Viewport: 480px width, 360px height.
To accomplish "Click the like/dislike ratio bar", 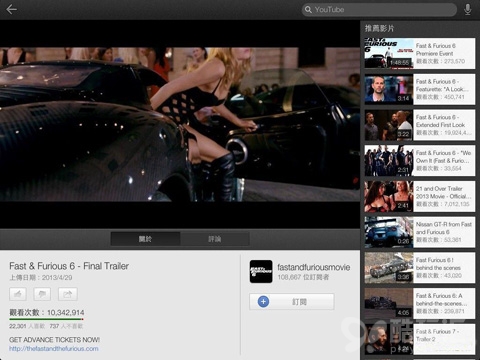I will click(x=46, y=319).
